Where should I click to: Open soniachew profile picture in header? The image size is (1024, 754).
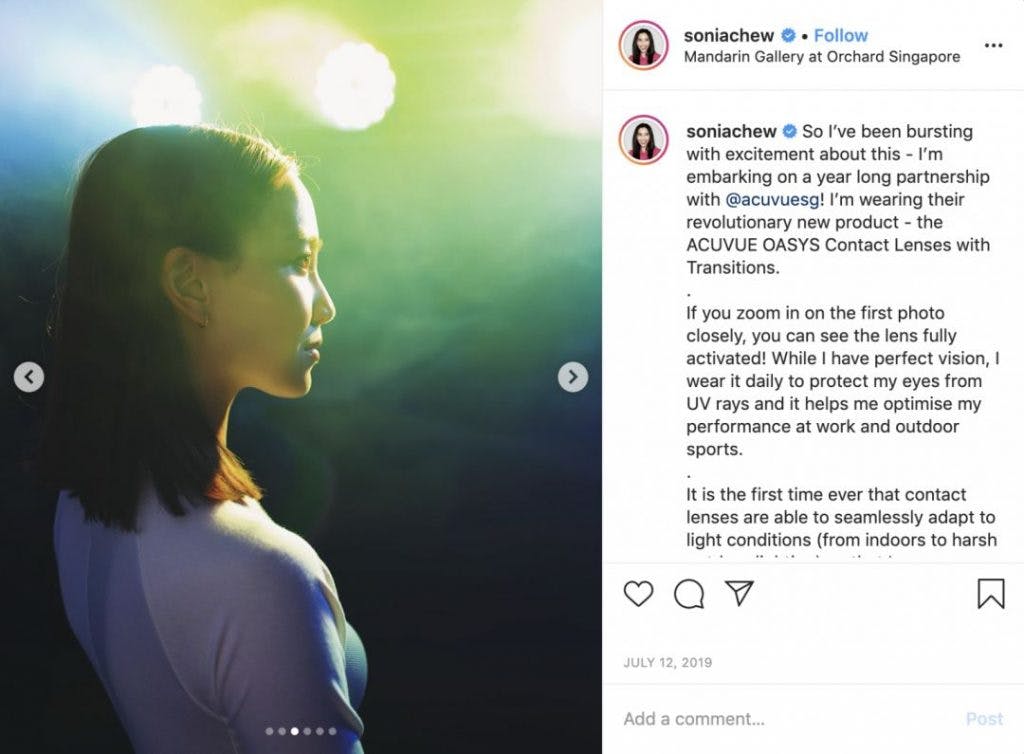643,45
